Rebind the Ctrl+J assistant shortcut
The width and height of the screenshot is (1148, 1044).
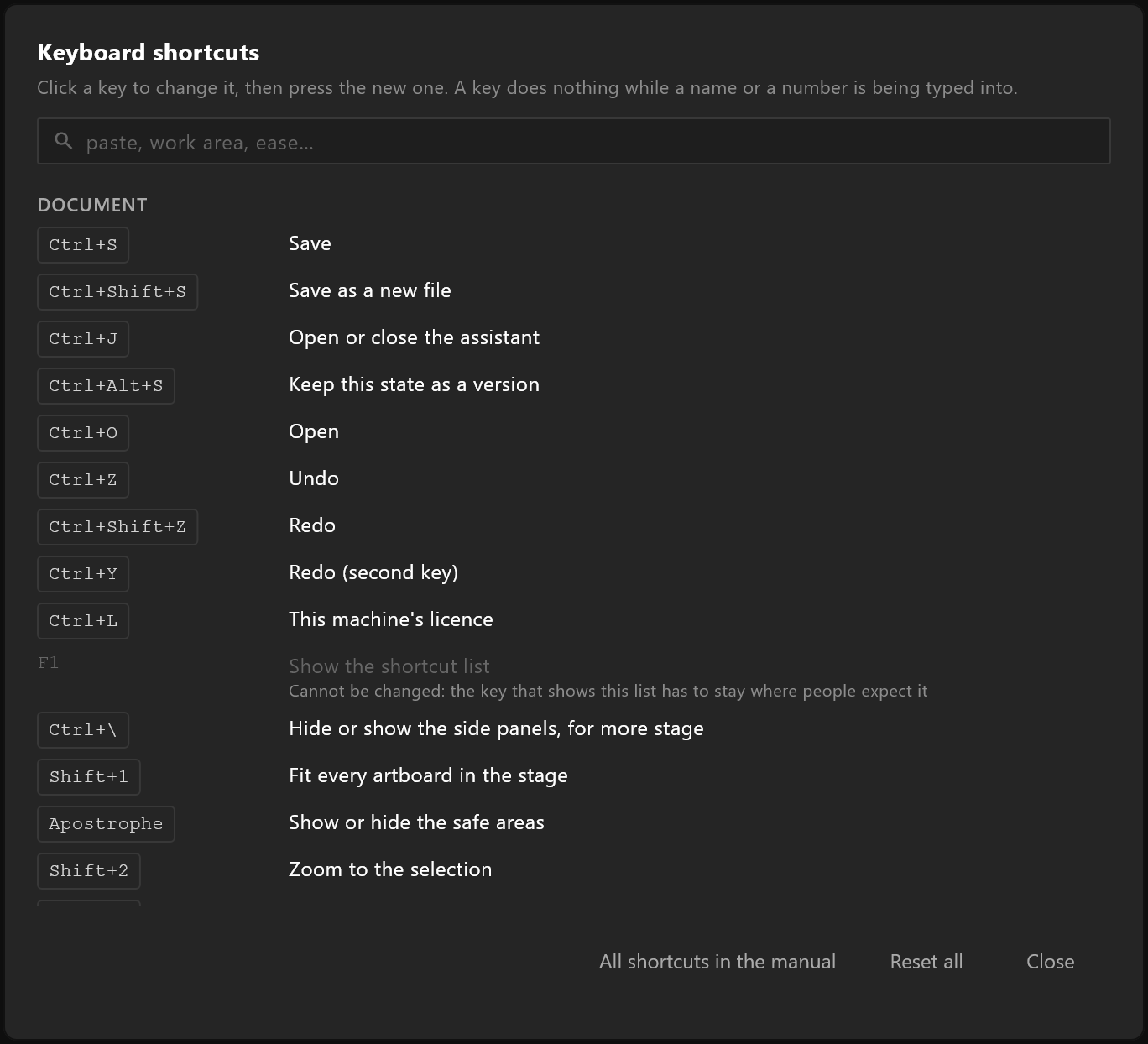[83, 339]
